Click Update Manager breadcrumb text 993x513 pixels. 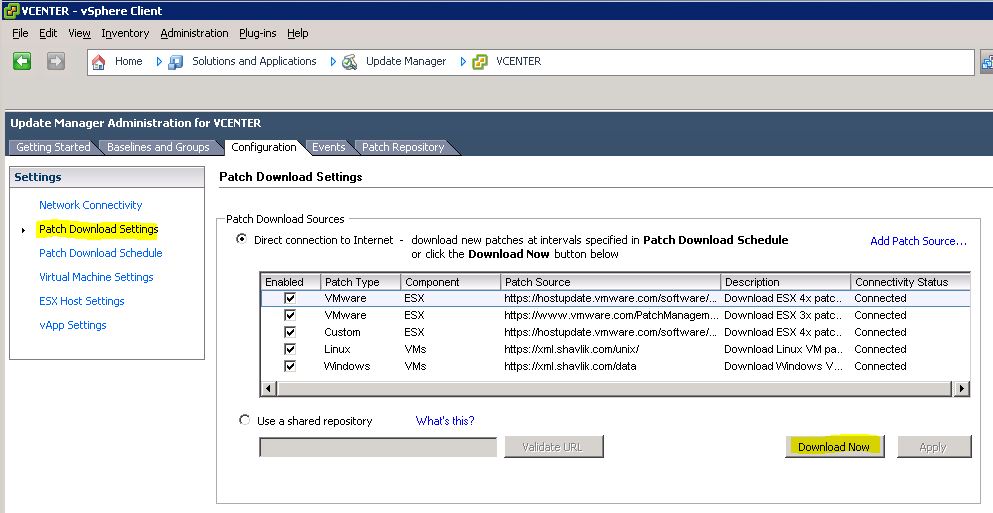click(406, 61)
